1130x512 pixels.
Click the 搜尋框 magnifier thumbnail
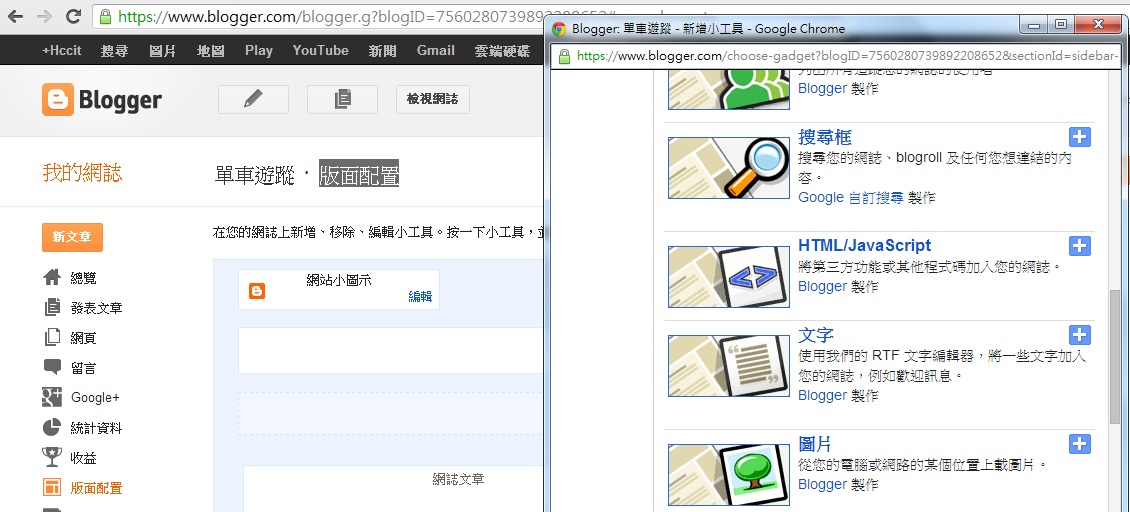click(x=729, y=167)
